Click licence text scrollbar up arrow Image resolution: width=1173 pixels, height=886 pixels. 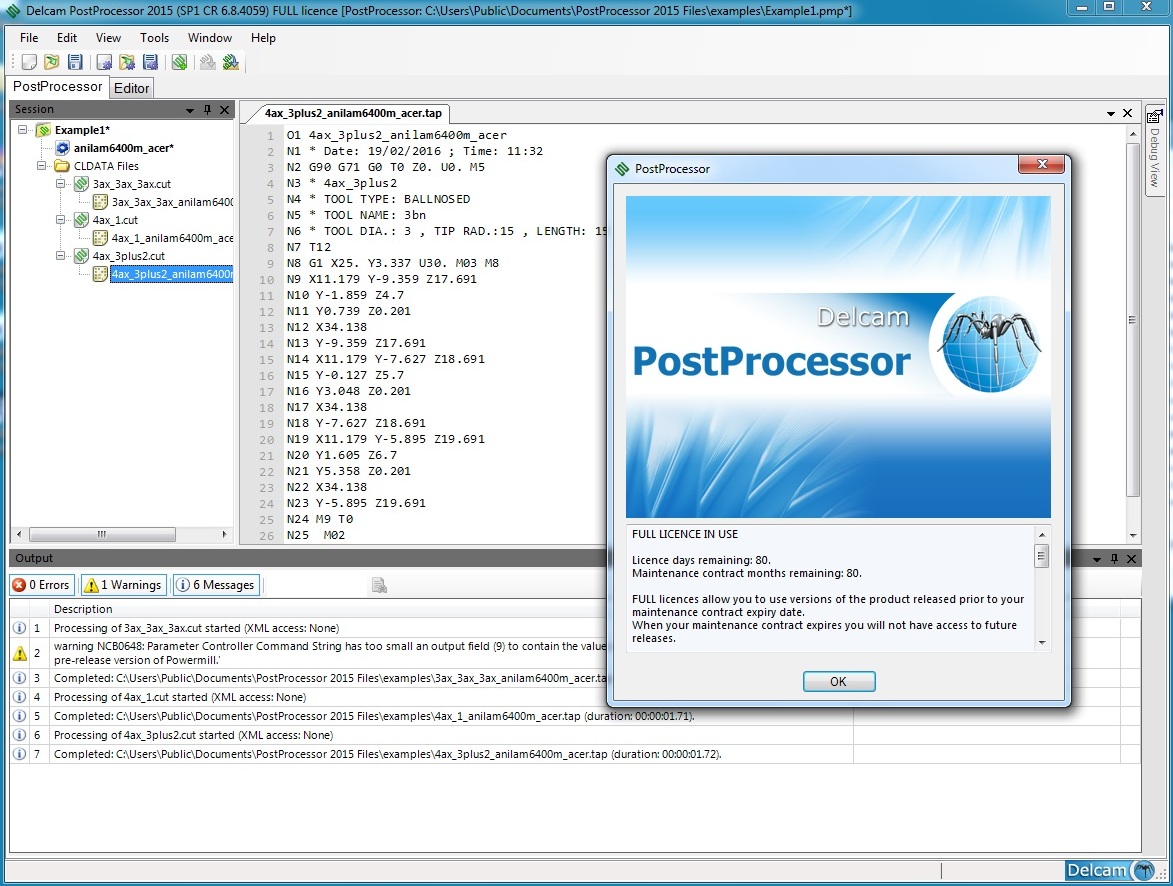(1041, 534)
